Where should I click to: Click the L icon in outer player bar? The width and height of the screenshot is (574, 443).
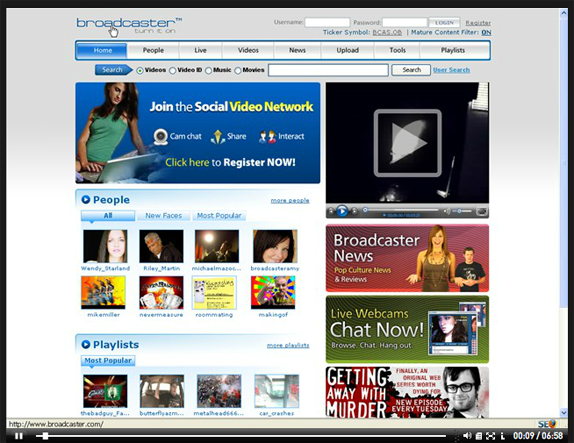click(x=503, y=436)
